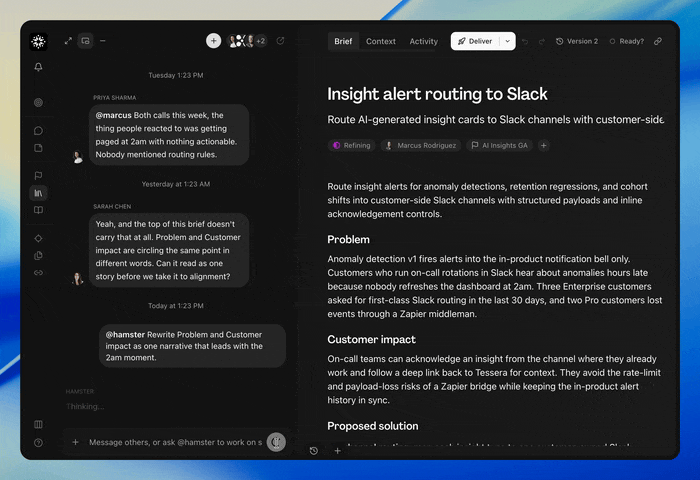Click the expand chat panel arrows icon

[68, 41]
